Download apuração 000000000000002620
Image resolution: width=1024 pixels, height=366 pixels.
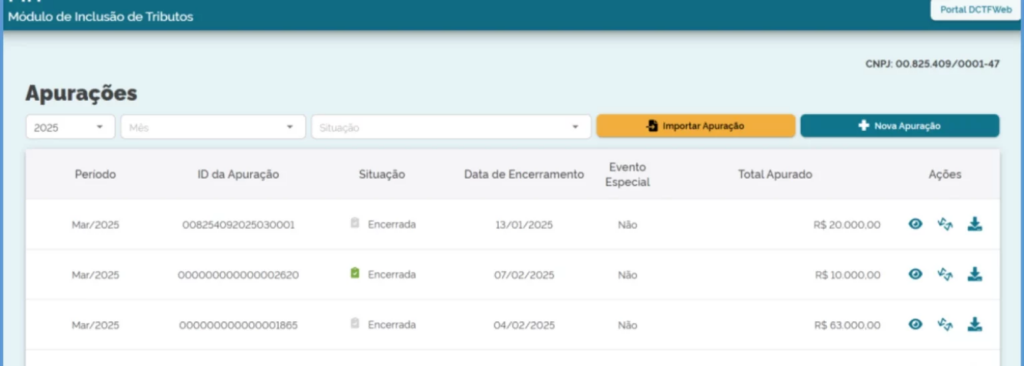[975, 274]
